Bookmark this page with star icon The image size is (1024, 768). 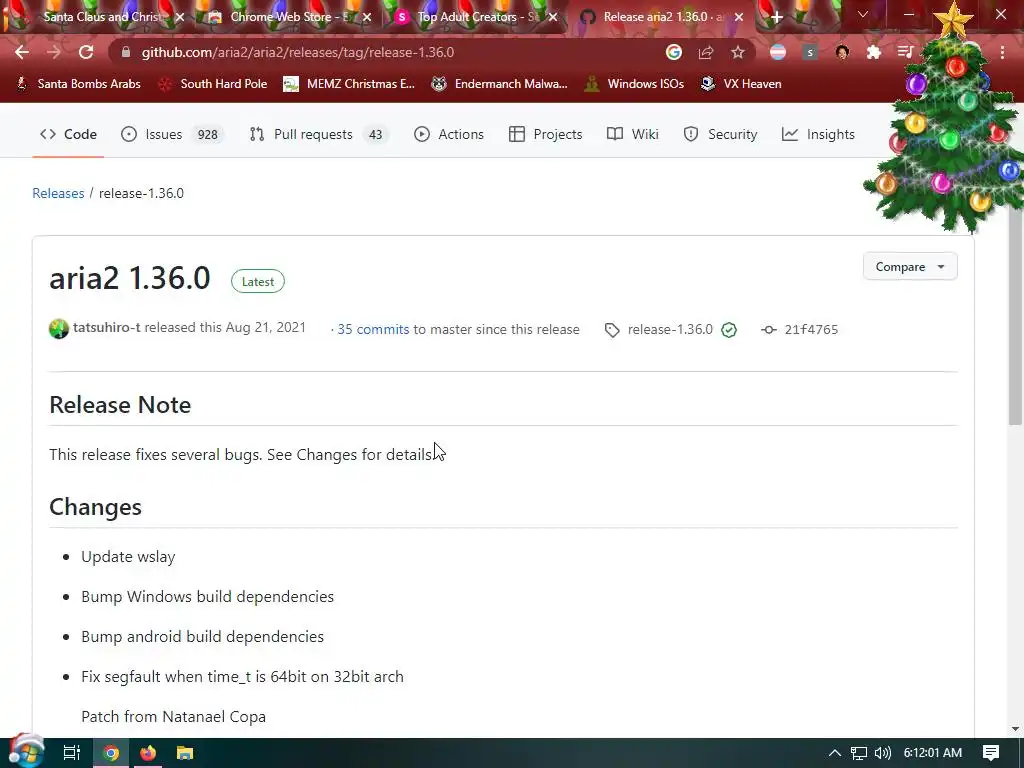tap(738, 52)
